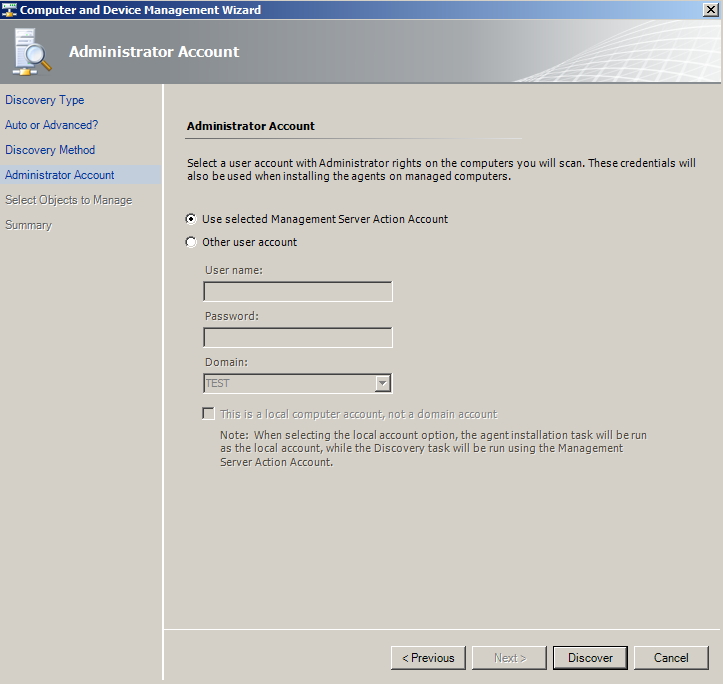Image resolution: width=723 pixels, height=684 pixels.
Task: Select the Administrator Account step in sidebar
Action: point(60,175)
